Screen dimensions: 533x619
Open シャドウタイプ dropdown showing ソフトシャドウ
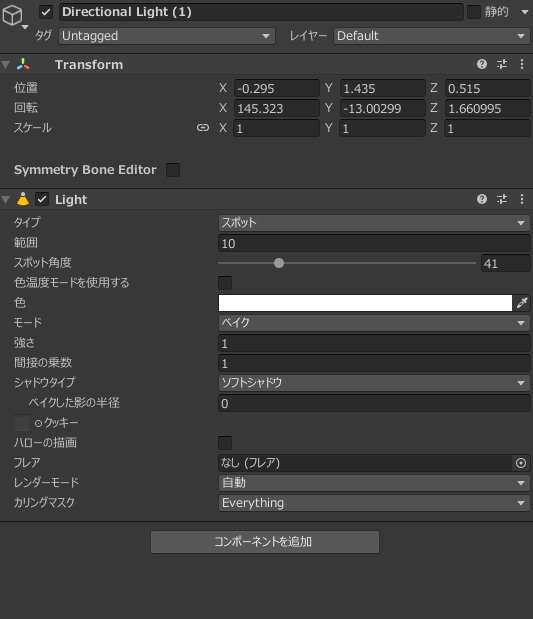tap(374, 383)
